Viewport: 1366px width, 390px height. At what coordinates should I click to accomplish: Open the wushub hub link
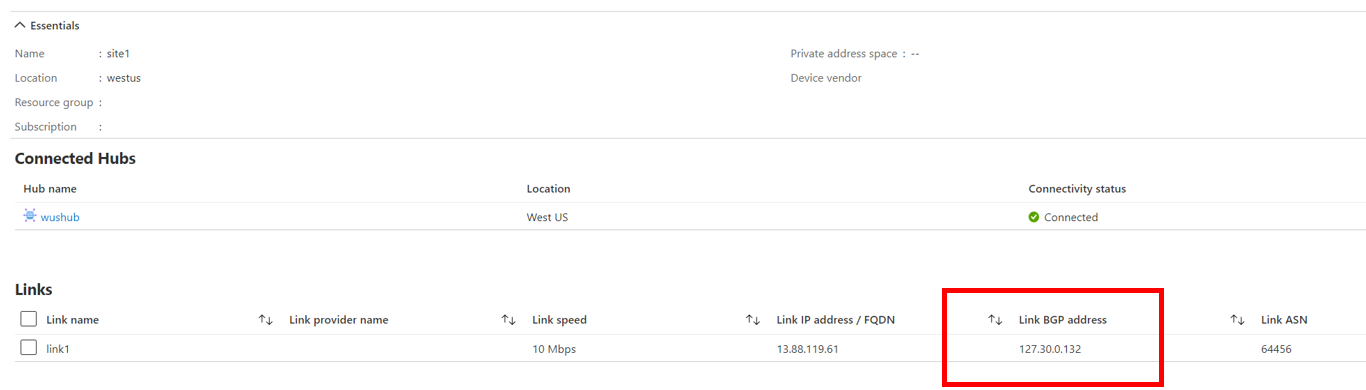pyautogui.click(x=60, y=217)
